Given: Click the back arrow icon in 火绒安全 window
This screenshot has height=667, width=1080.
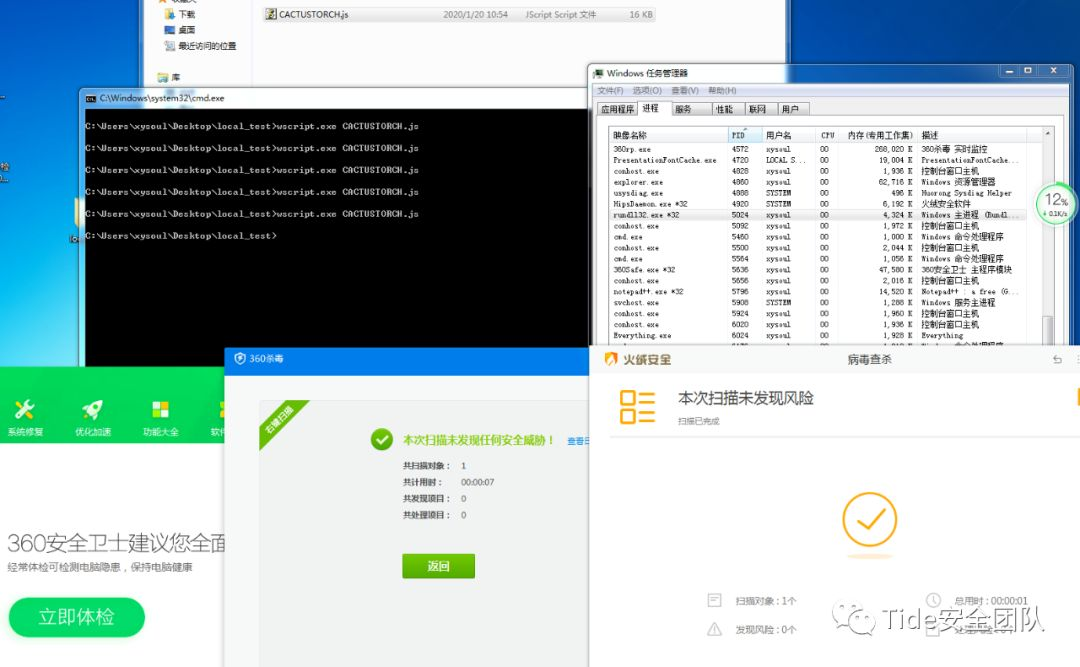Looking at the screenshot, I should tap(1057, 360).
